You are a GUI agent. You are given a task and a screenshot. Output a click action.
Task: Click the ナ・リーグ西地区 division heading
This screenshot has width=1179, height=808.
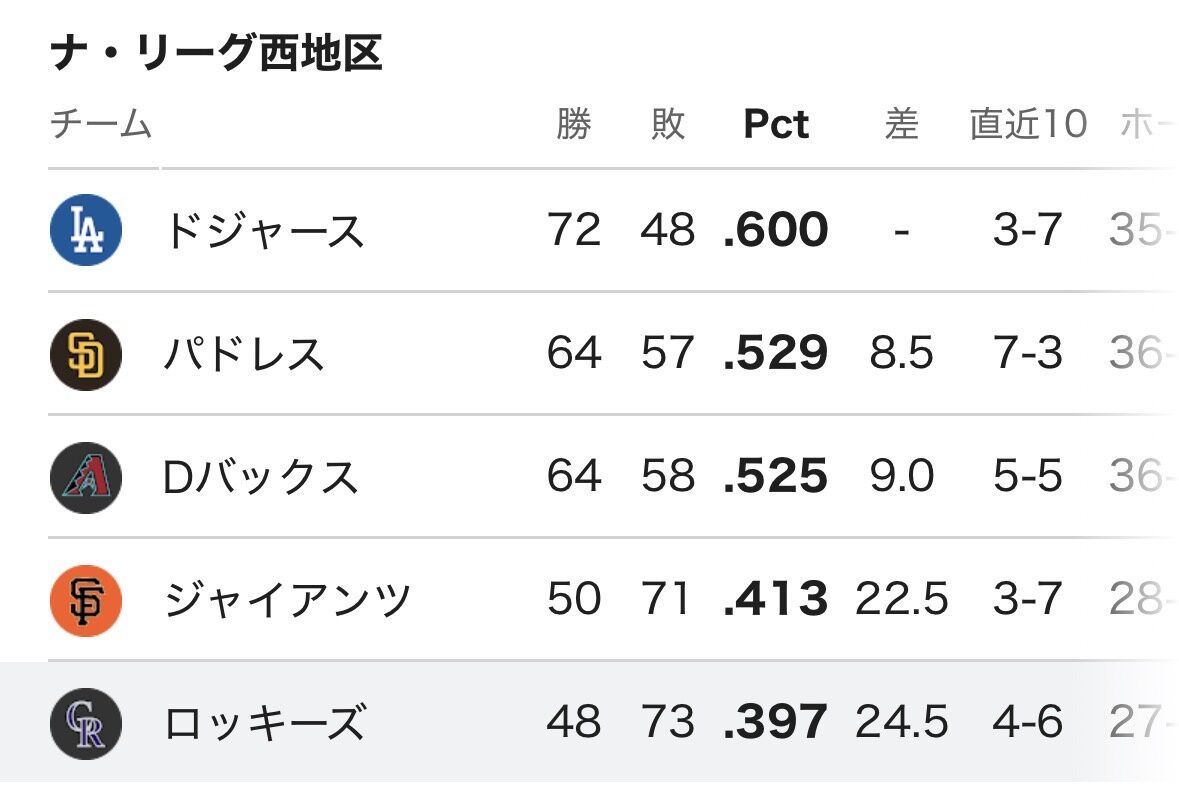click(x=217, y=53)
